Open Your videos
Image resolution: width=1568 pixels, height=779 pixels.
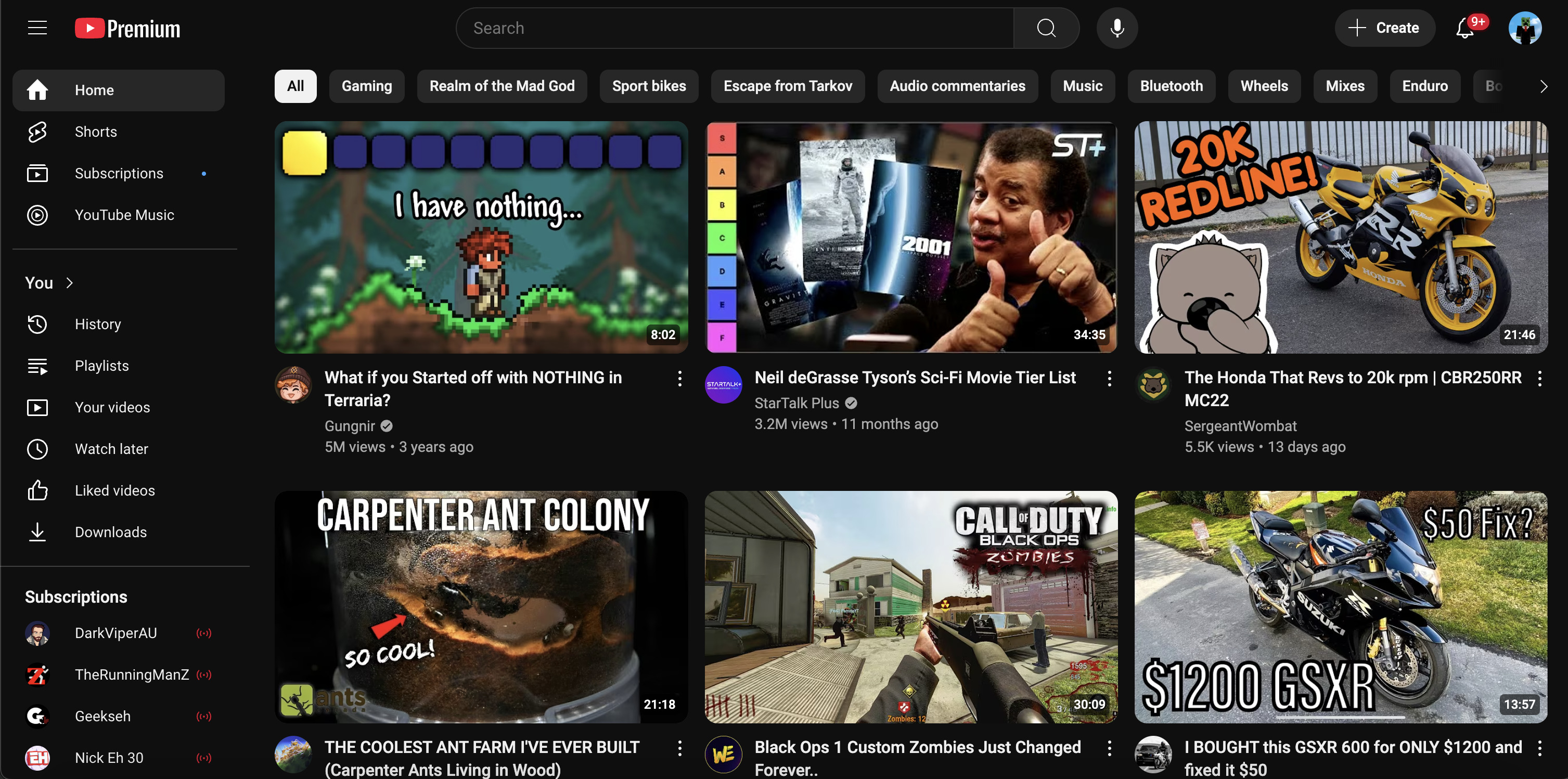tap(119, 407)
